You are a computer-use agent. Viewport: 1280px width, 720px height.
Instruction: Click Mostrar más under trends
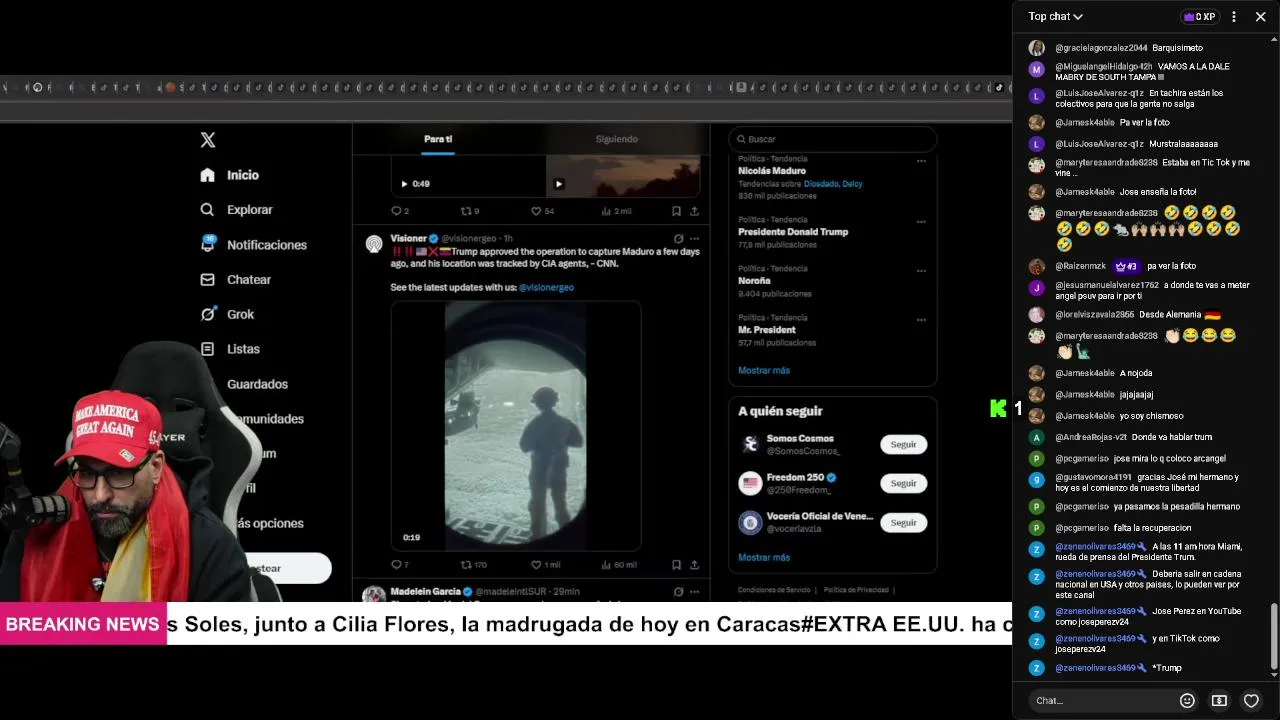click(764, 371)
